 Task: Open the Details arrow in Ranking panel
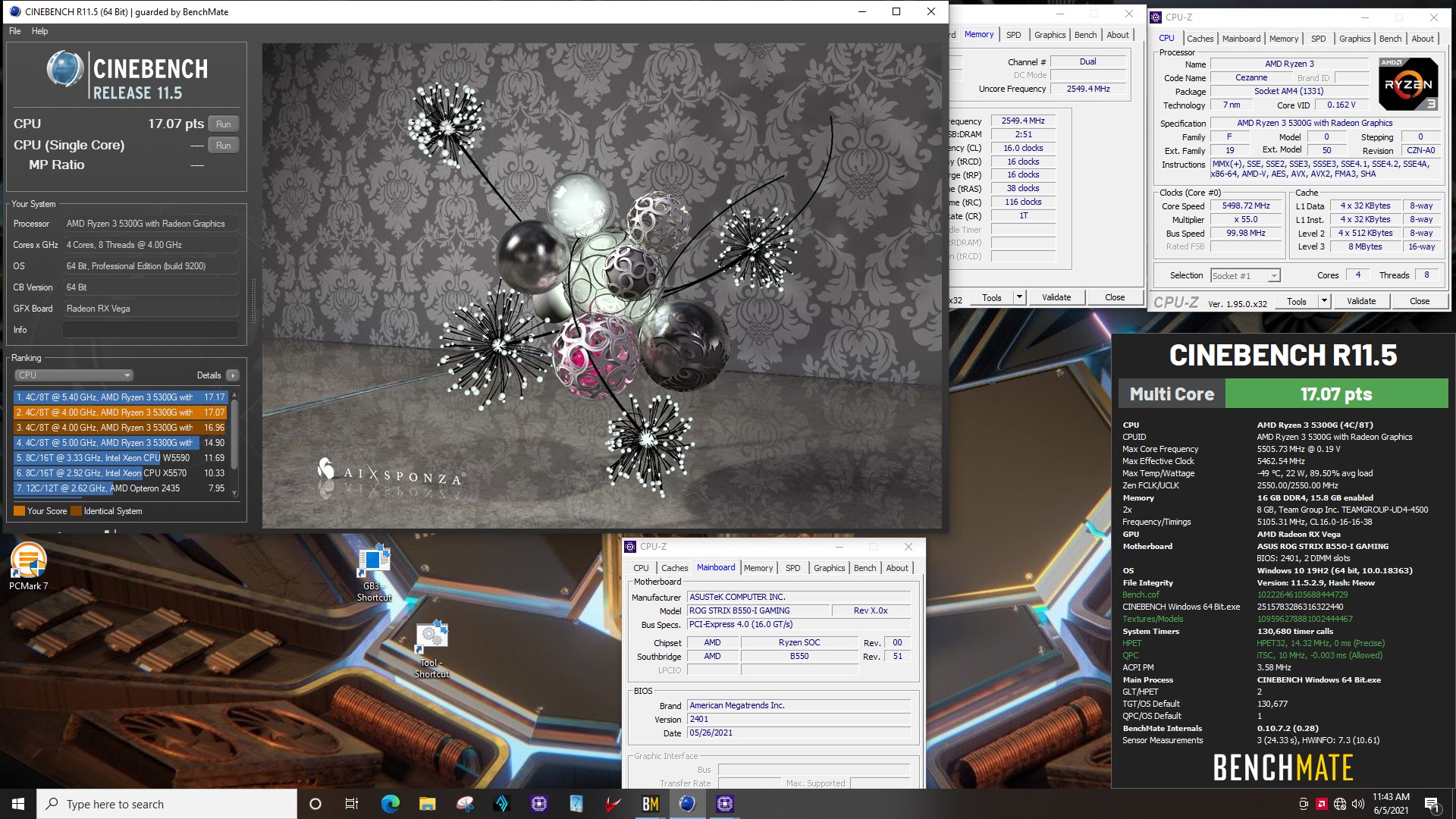(233, 375)
